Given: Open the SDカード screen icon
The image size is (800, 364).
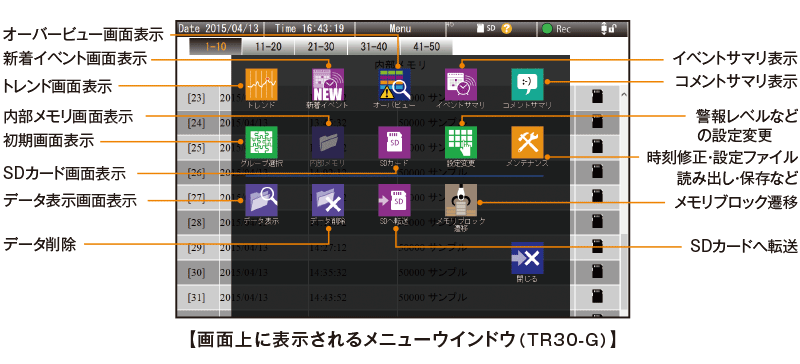Looking at the screenshot, I should [394, 142].
